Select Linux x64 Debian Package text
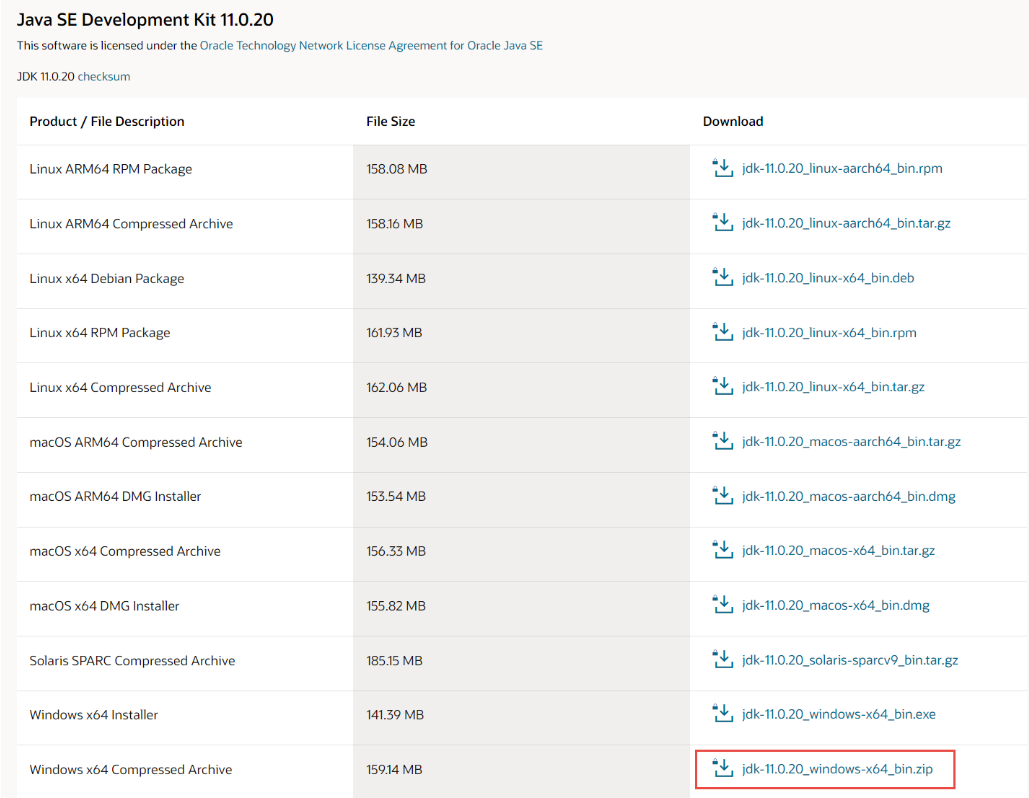 pos(107,278)
